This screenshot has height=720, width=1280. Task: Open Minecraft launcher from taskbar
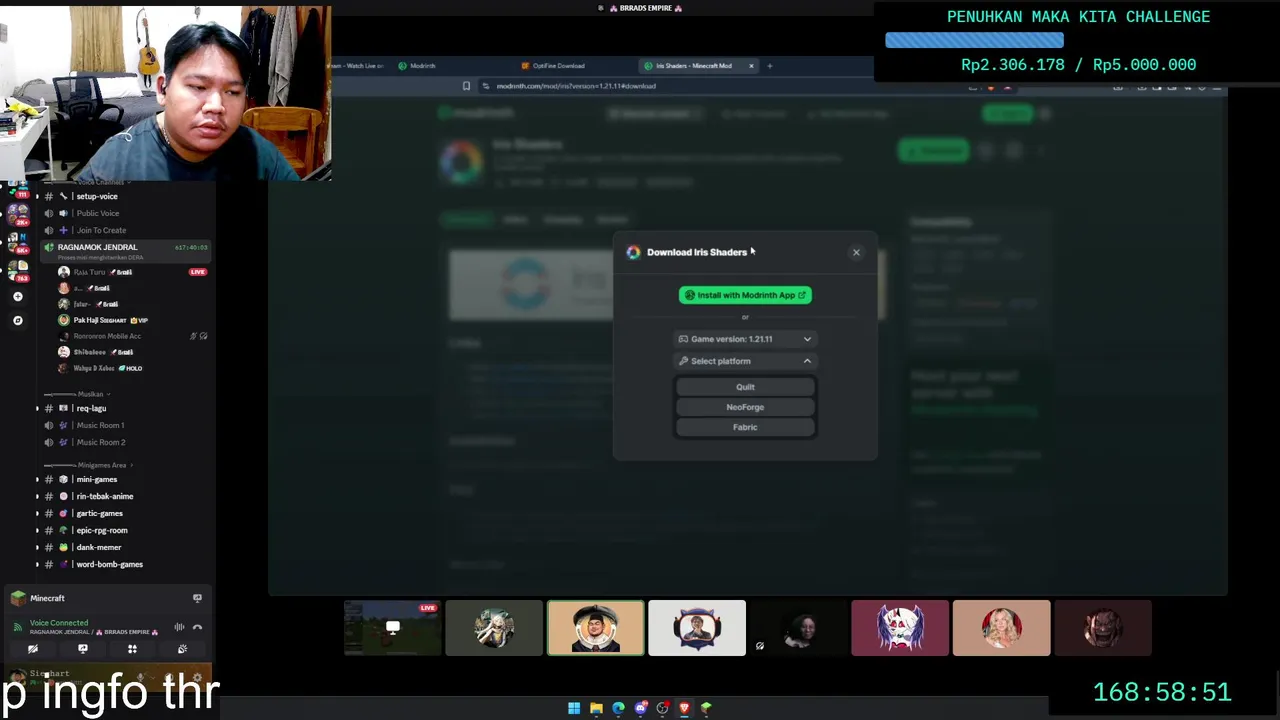(706, 708)
